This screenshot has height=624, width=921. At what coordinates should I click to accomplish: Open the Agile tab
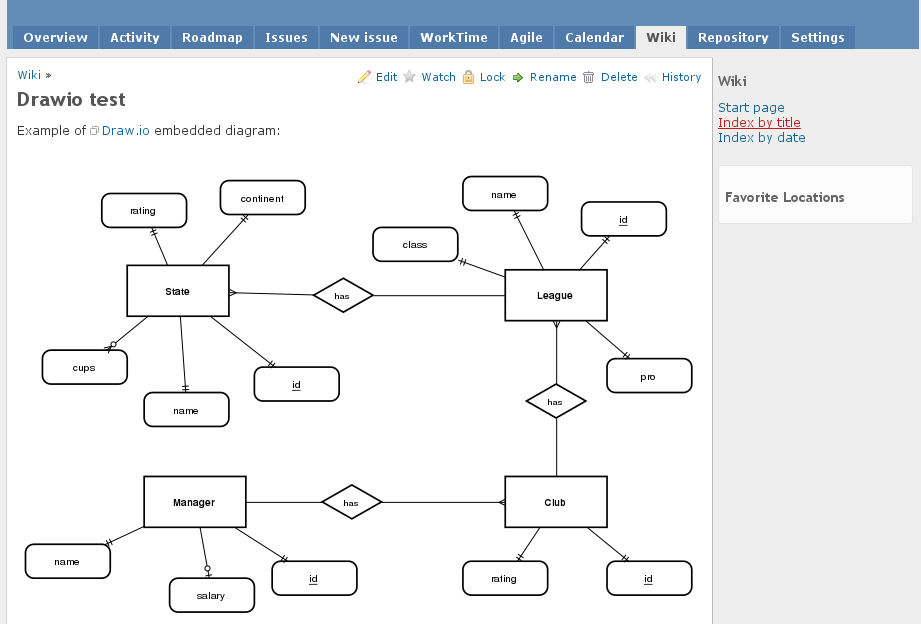[x=526, y=38]
